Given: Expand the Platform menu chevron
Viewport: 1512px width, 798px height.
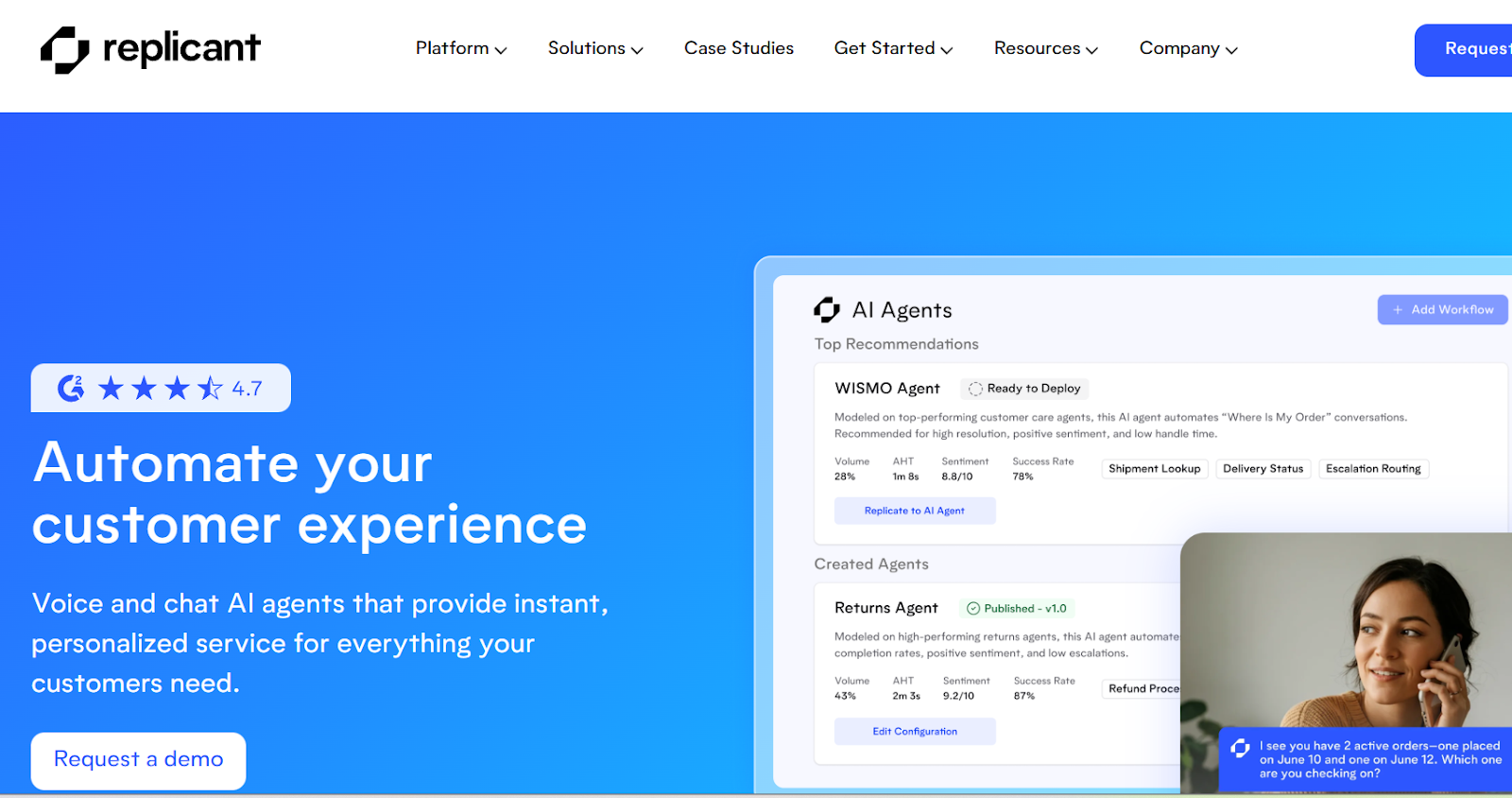Looking at the screenshot, I should 501,50.
